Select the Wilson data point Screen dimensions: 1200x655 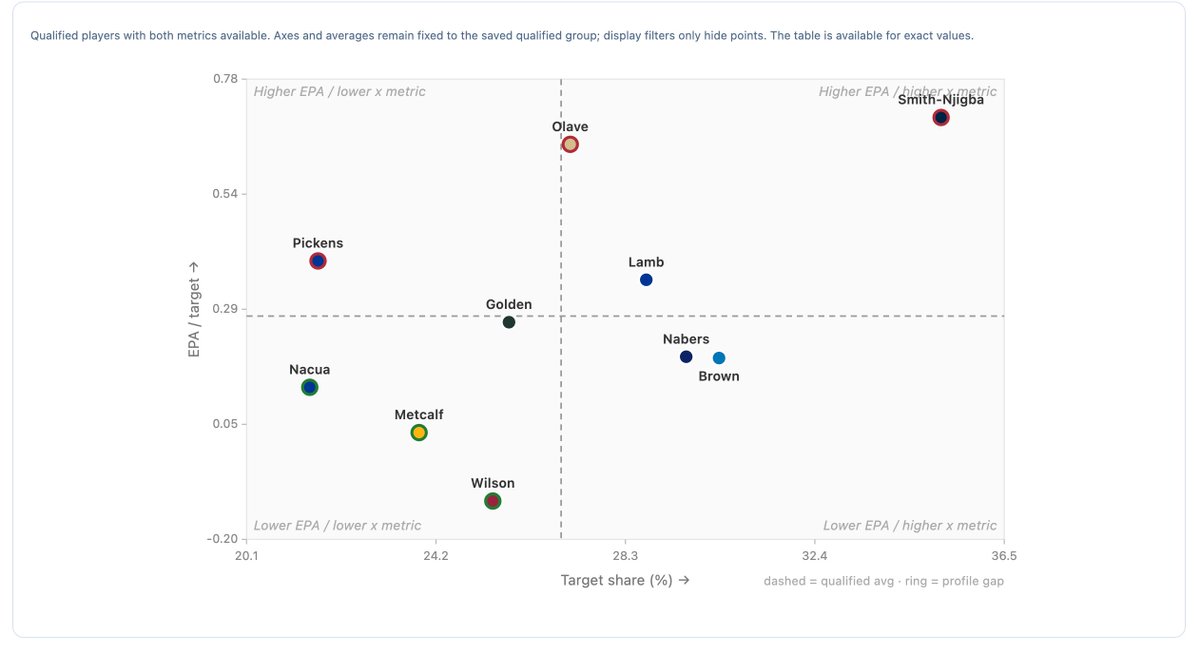tap(493, 501)
